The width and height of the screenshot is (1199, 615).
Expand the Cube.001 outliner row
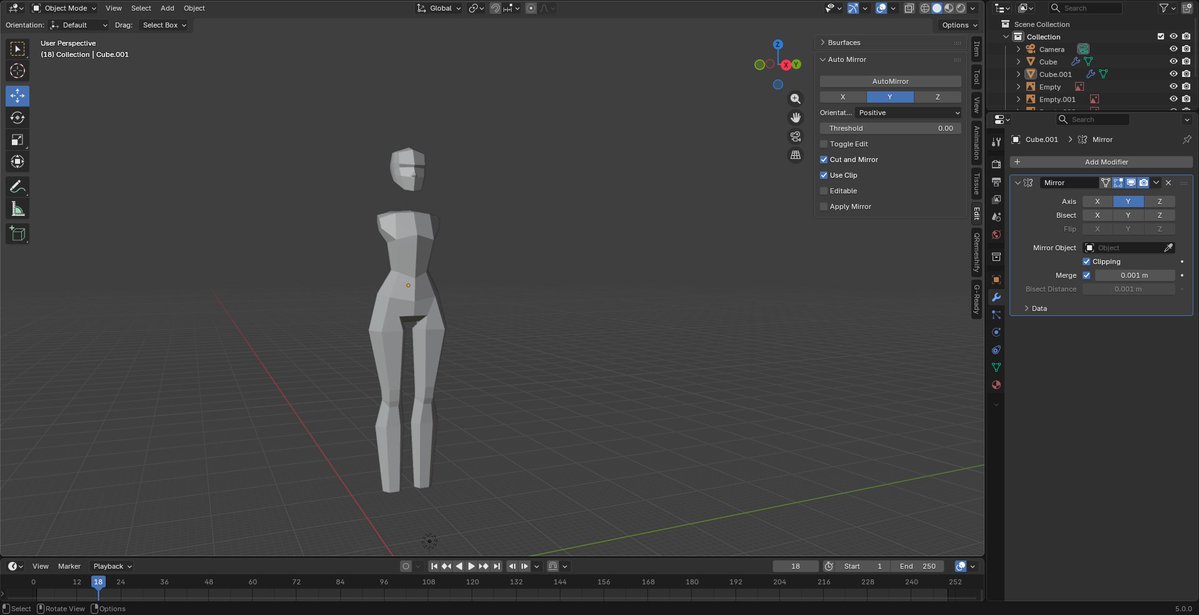pos(1019,74)
